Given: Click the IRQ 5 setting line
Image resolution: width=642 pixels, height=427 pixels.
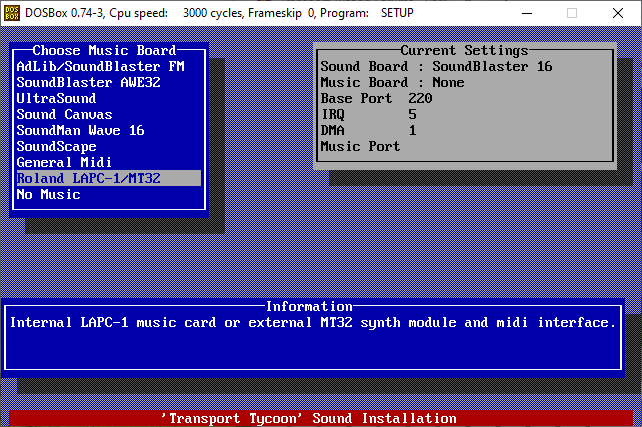Looking at the screenshot, I should click(368, 114).
